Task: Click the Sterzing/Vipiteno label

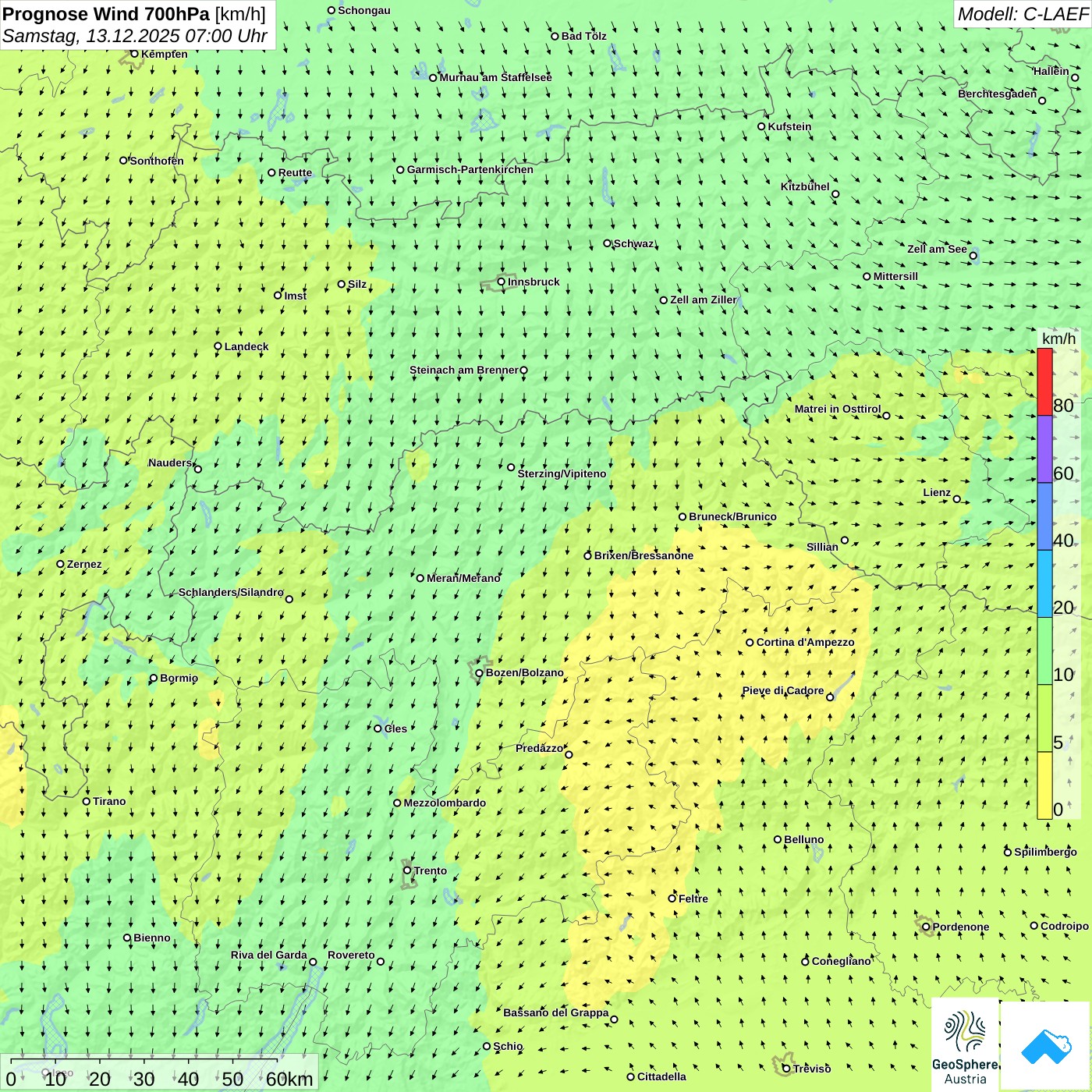Action: [562, 473]
